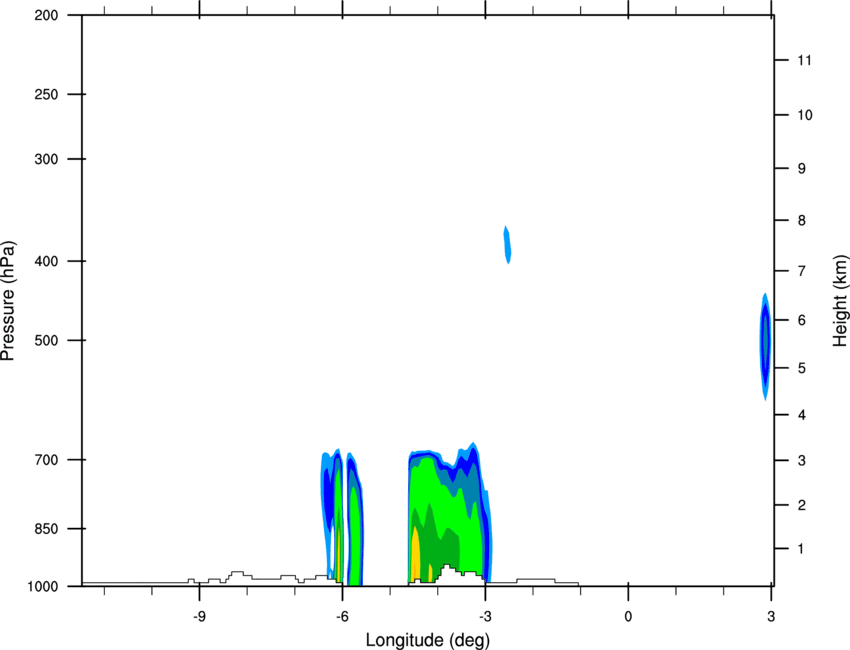This screenshot has height=650, width=850.
Task: Pick the 3 km height tick label
Action: [802, 461]
